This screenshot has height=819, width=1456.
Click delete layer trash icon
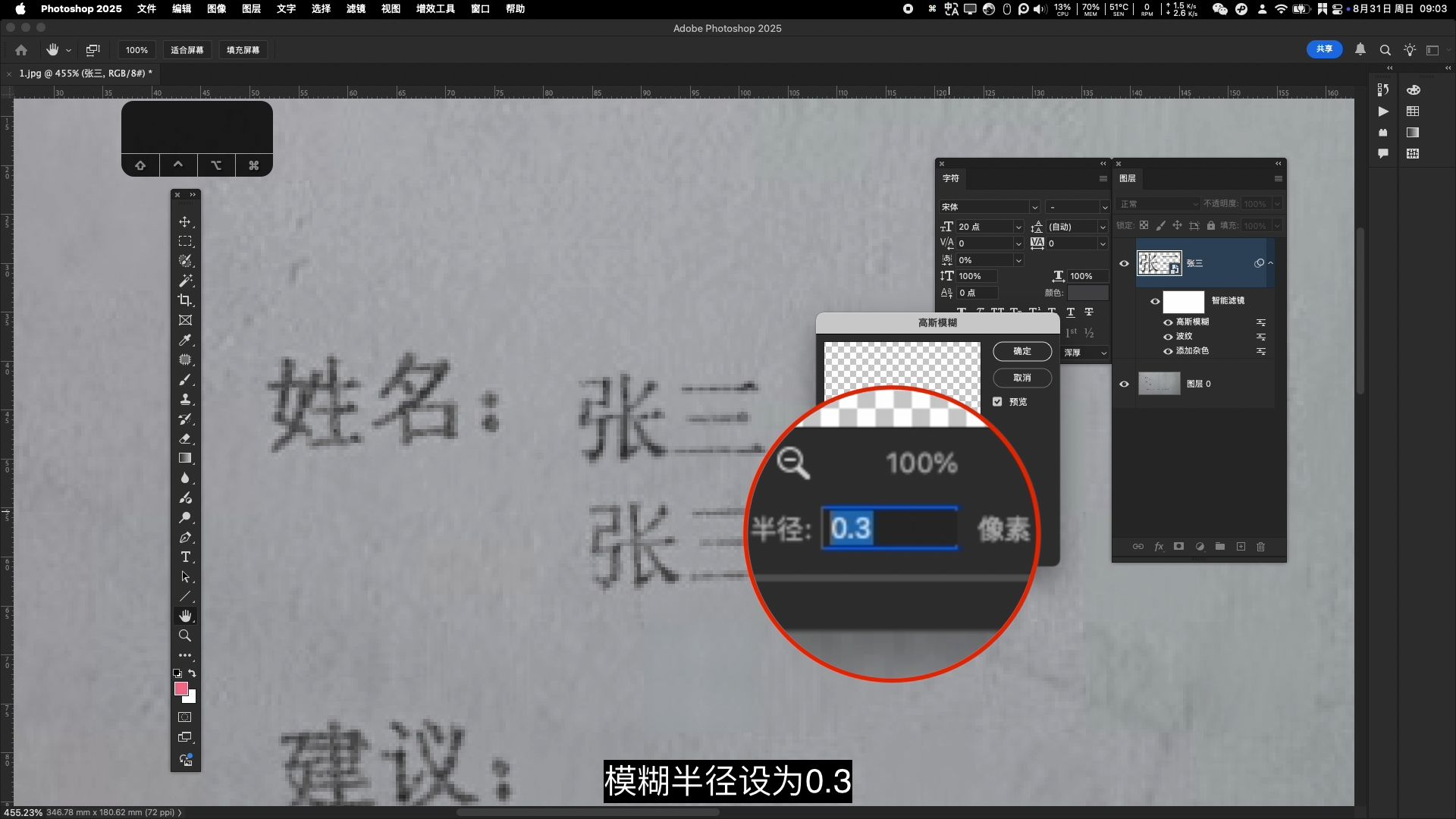click(x=1260, y=546)
